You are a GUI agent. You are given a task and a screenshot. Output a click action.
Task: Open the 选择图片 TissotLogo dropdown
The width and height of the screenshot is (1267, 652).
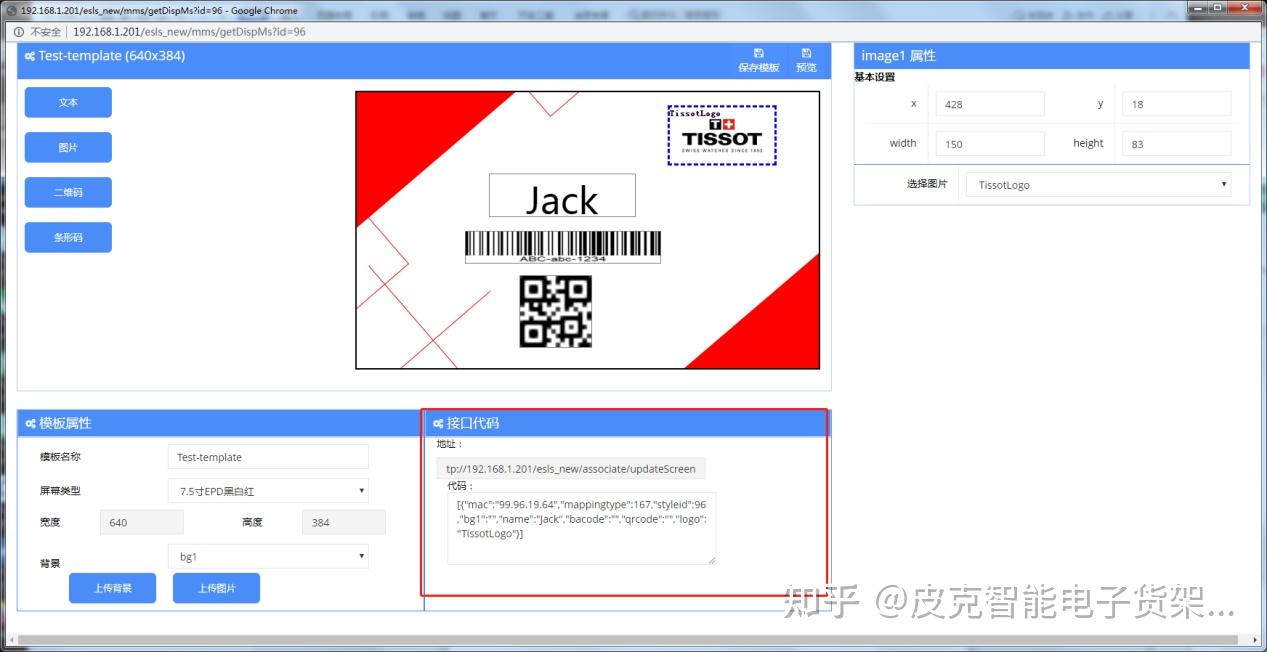click(x=1098, y=185)
